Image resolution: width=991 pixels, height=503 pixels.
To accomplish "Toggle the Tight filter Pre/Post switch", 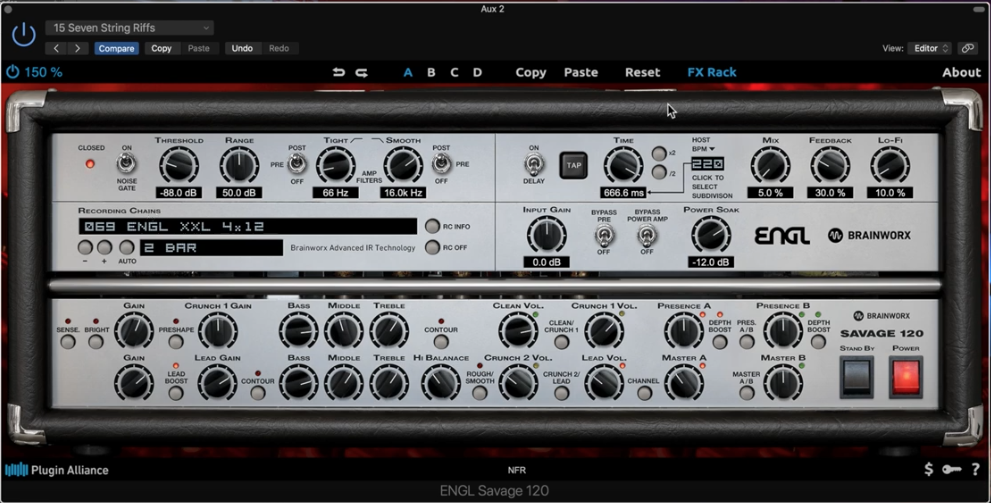I will [x=296, y=164].
